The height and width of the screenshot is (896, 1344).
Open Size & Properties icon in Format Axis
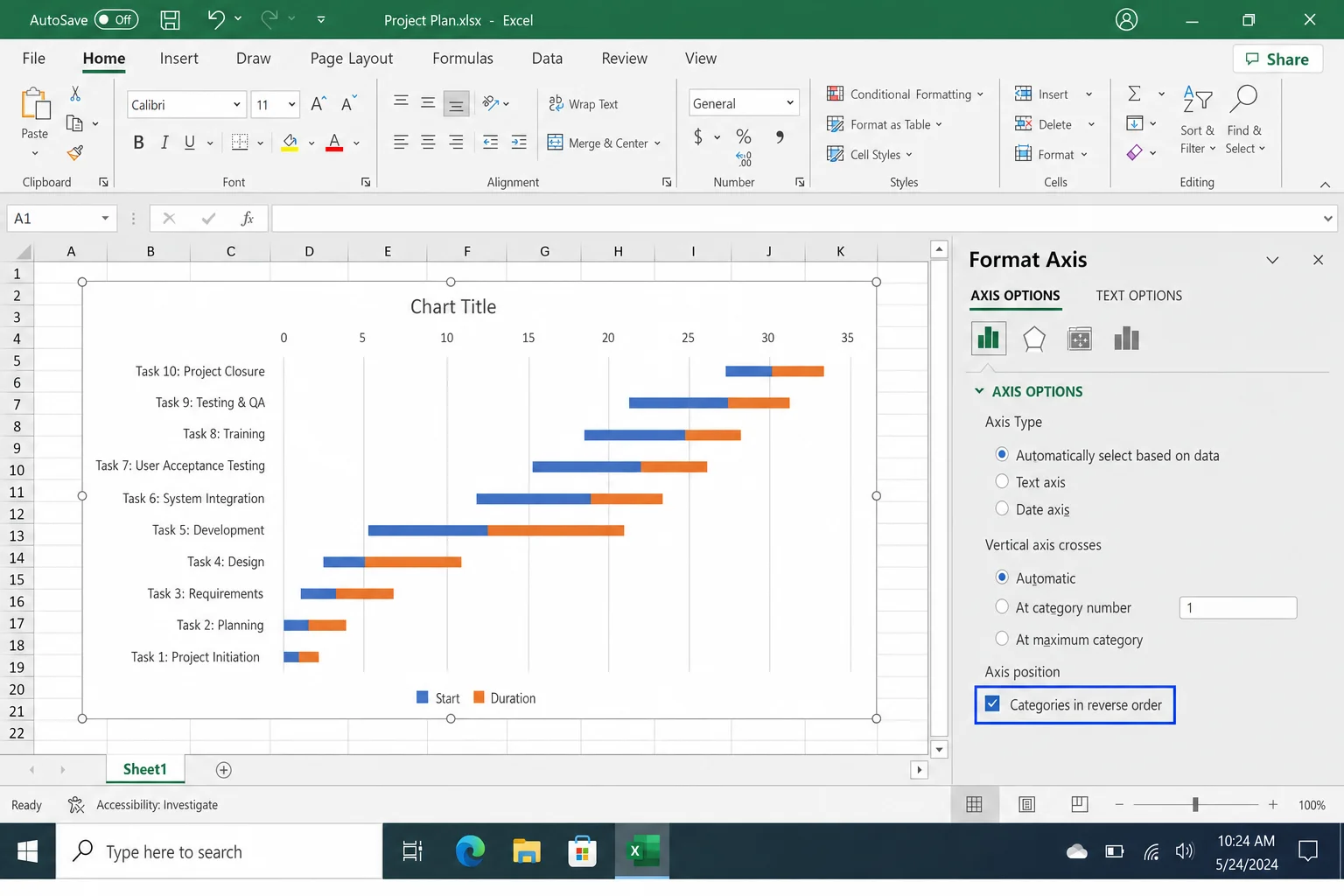point(1080,339)
